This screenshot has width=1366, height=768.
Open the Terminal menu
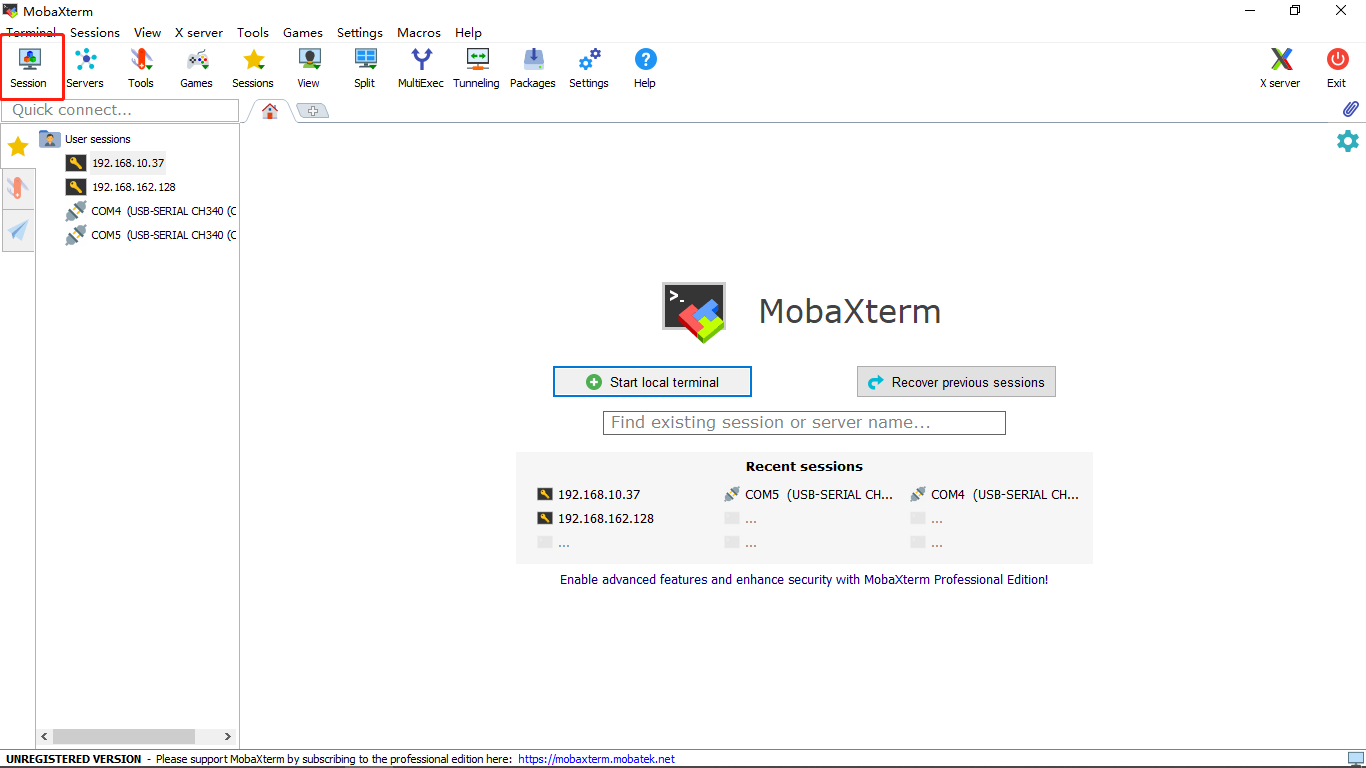pos(31,33)
